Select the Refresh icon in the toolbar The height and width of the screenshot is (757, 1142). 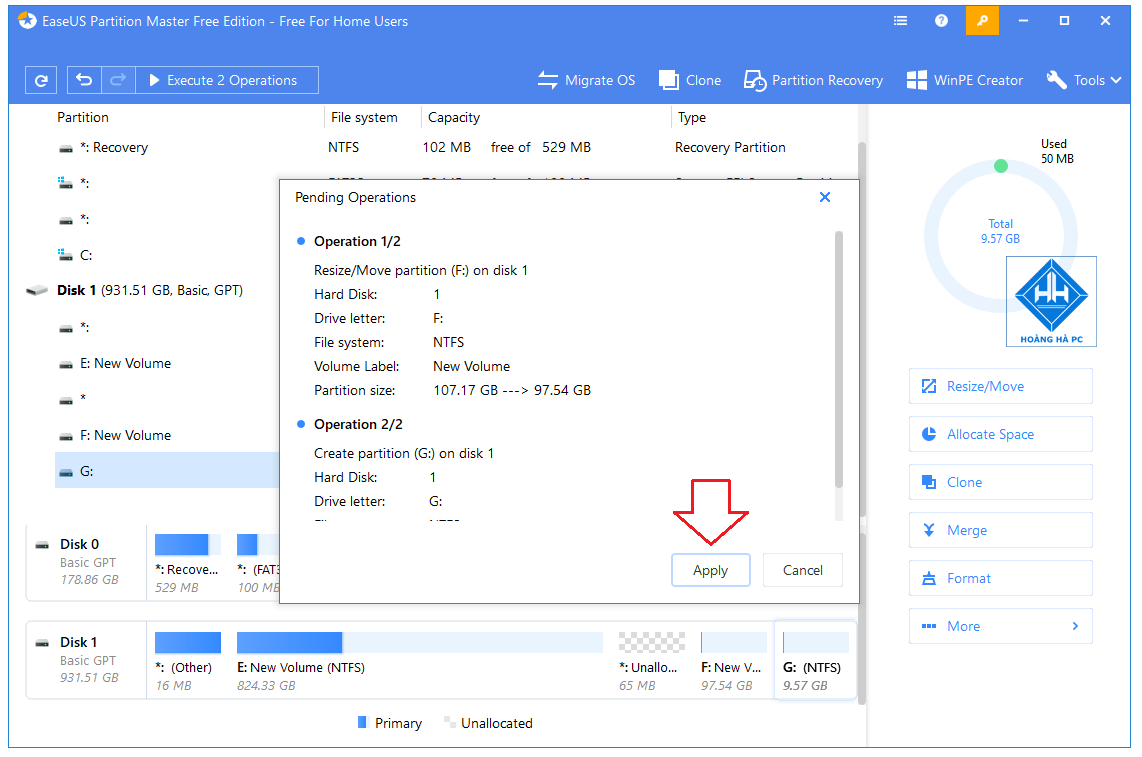point(40,79)
